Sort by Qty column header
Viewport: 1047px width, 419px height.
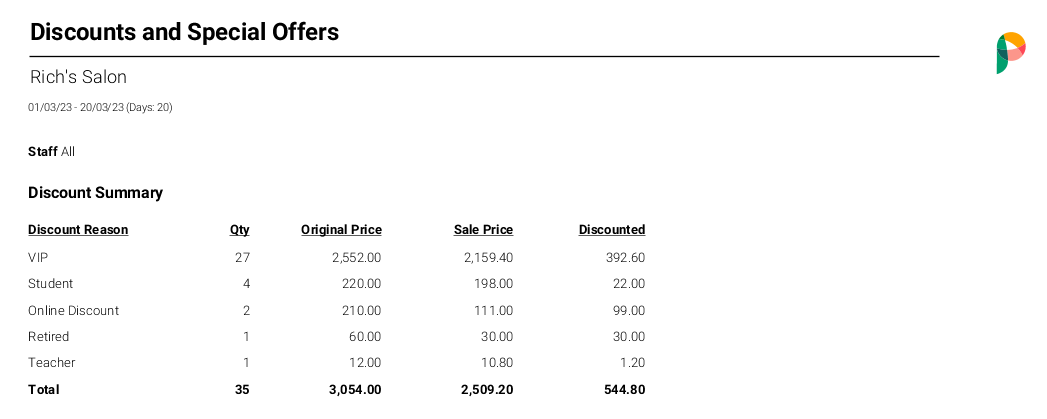click(239, 230)
